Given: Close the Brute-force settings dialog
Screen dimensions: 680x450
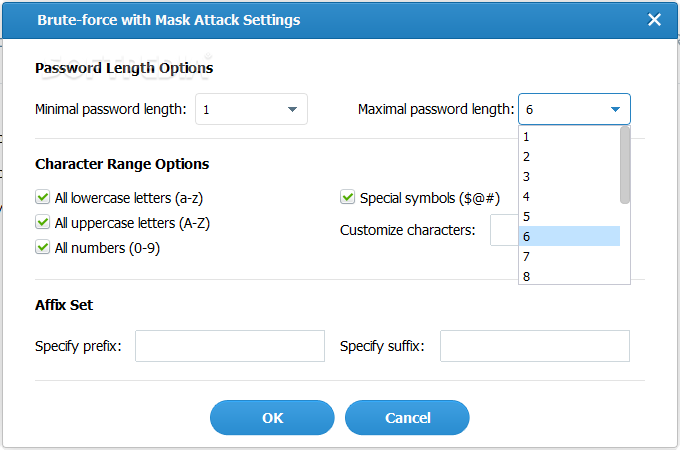Looking at the screenshot, I should 655,19.
